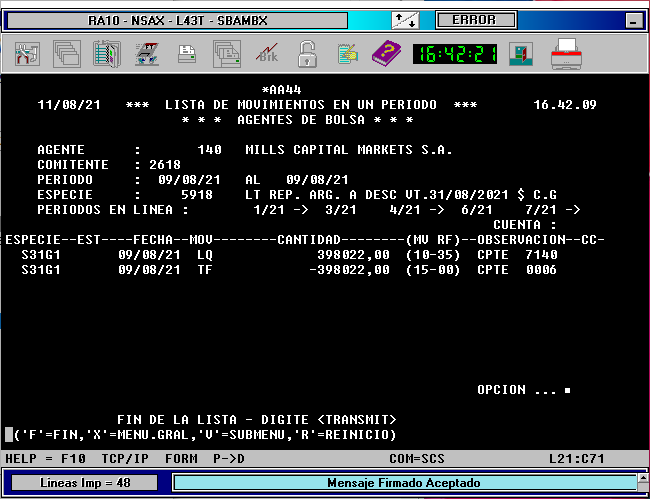Click the ERROR status button

(476, 20)
